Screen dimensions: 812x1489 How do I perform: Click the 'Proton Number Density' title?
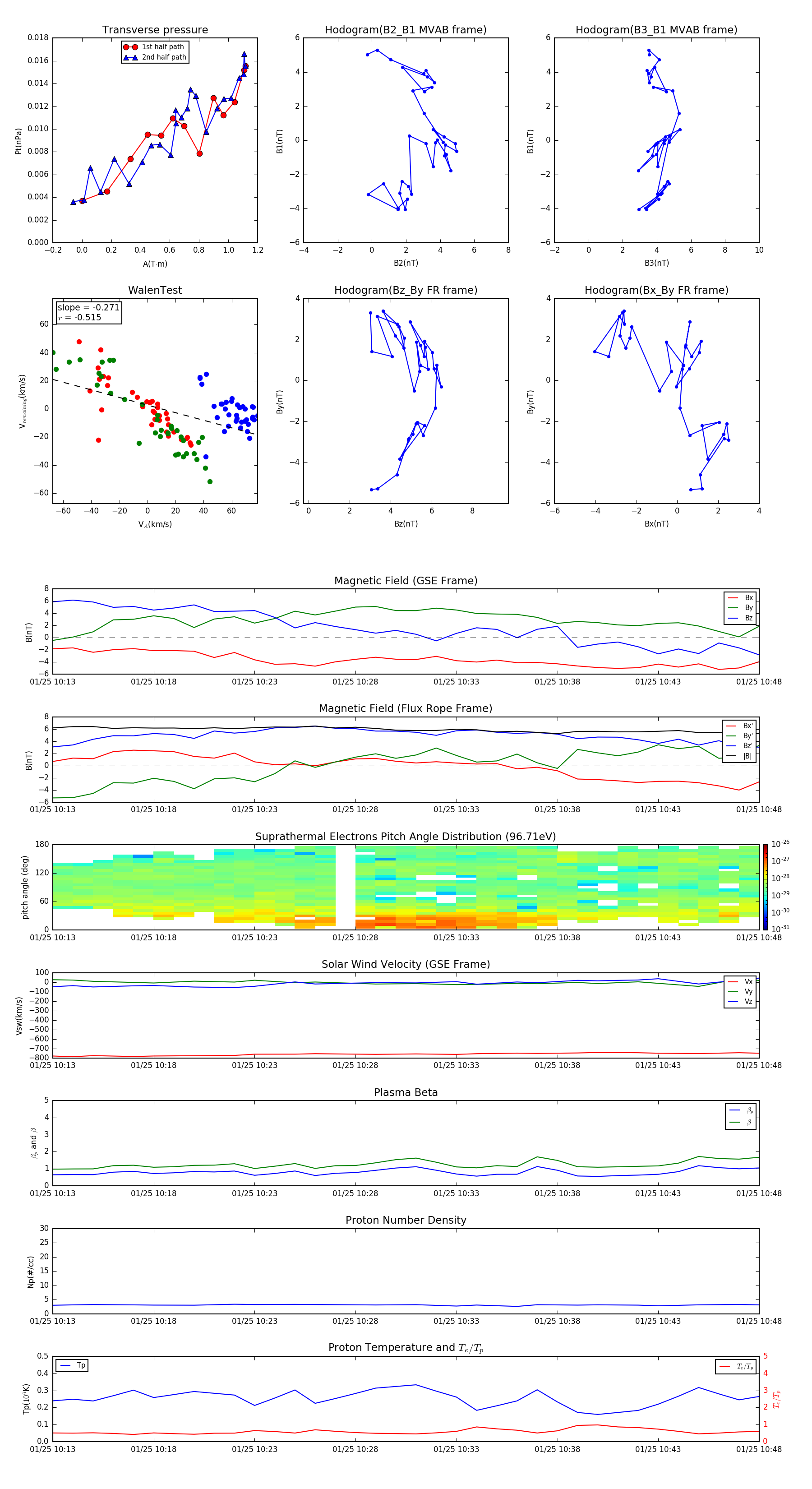[406, 1220]
